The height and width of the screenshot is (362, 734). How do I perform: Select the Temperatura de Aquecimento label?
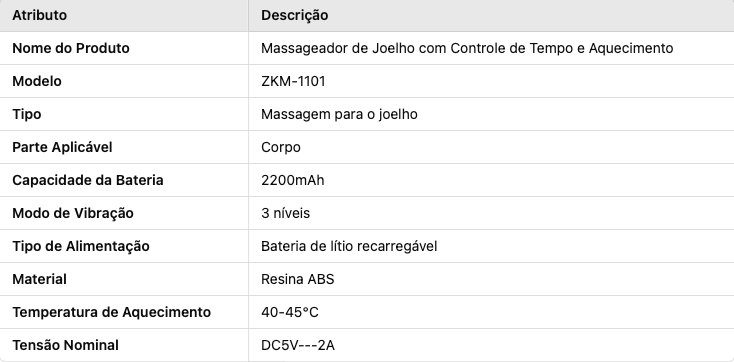111,312
